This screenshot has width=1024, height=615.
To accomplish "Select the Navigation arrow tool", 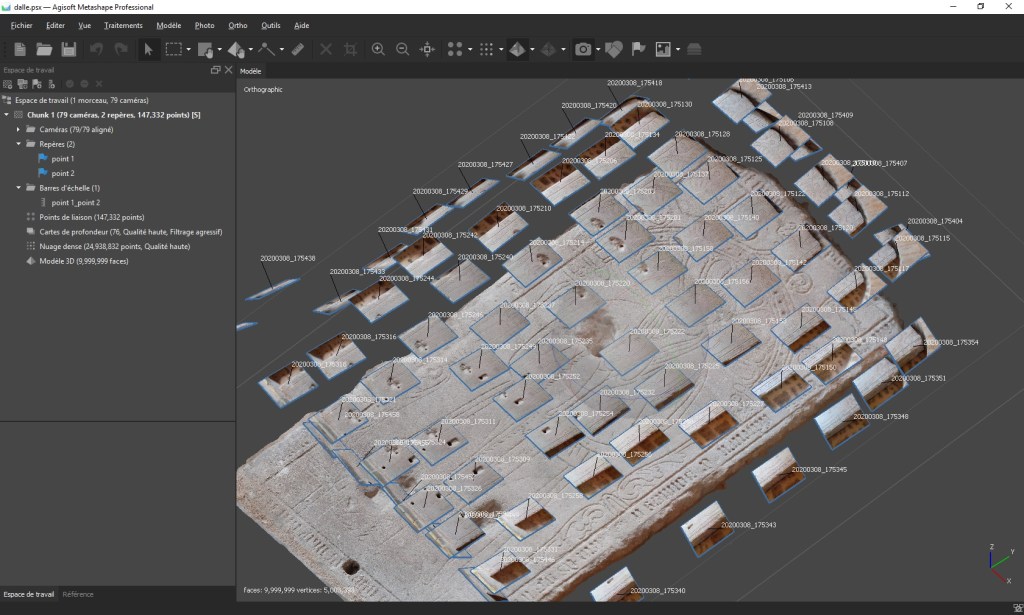I will (x=148, y=49).
